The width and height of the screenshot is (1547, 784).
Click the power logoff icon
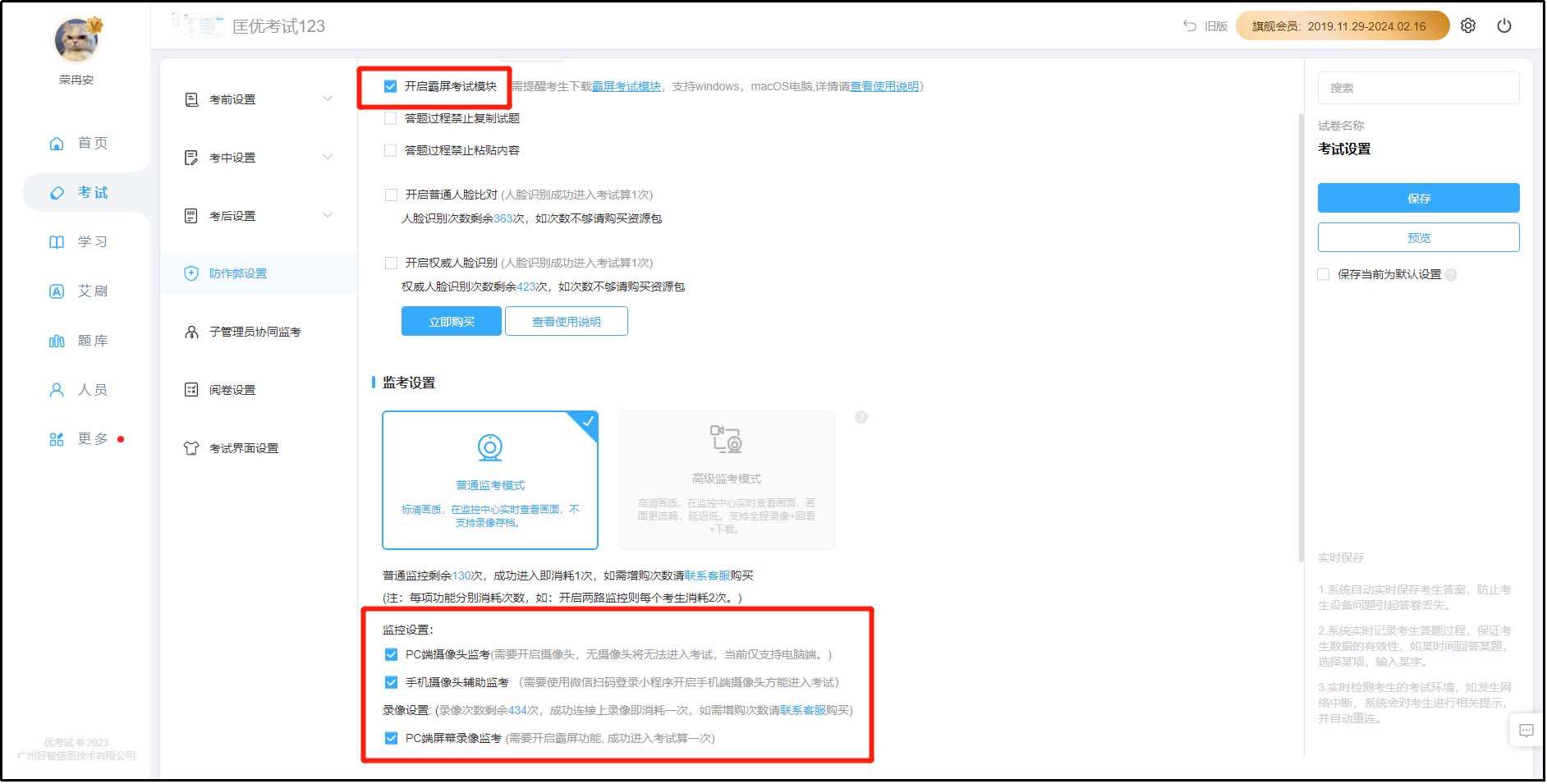(1505, 25)
